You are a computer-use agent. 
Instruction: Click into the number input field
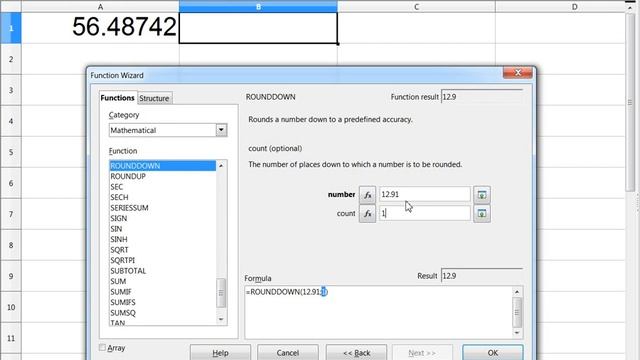click(424, 194)
